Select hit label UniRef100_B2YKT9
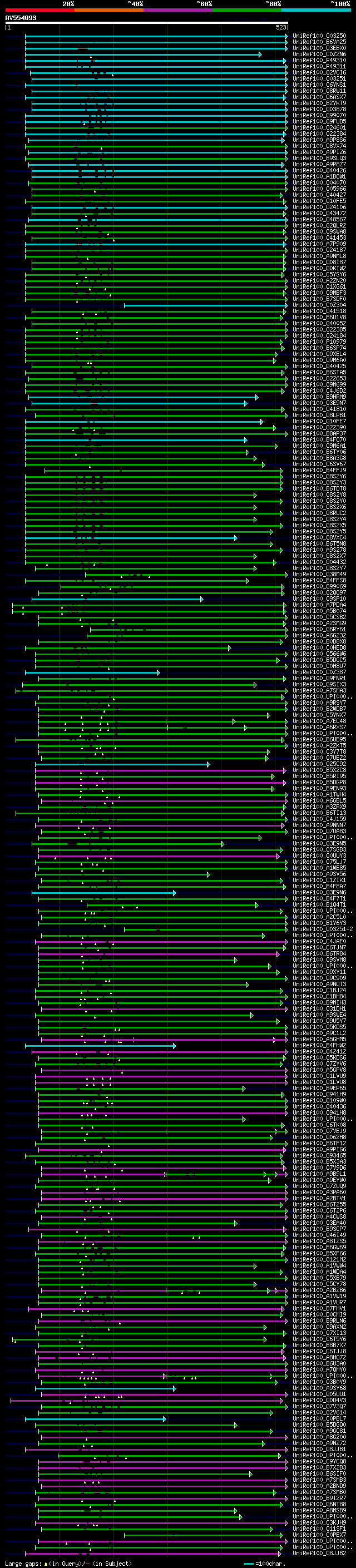Screen dimensions: 356x1568 [x=319, y=103]
